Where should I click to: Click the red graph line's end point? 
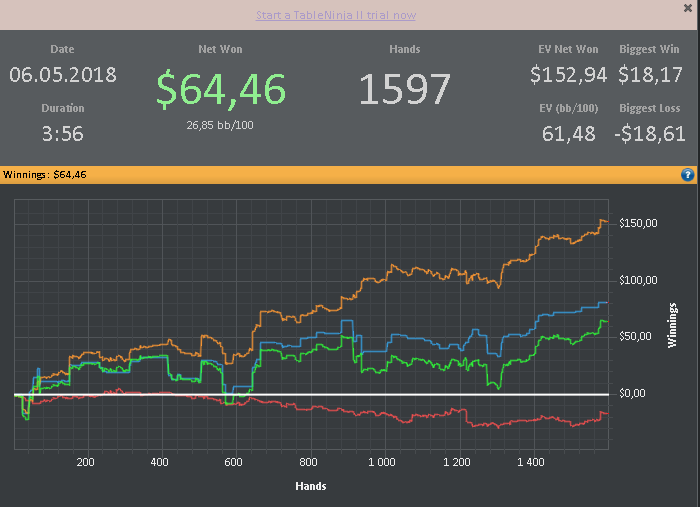607,415
